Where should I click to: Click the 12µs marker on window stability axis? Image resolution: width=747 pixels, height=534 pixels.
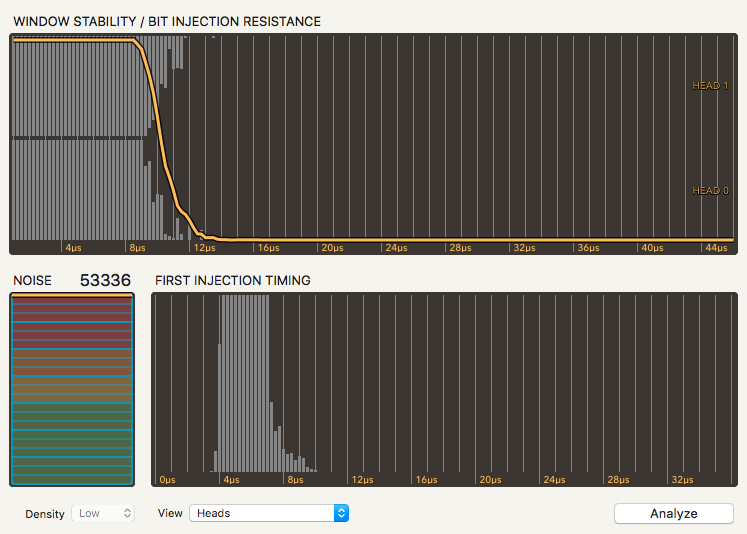click(x=204, y=247)
